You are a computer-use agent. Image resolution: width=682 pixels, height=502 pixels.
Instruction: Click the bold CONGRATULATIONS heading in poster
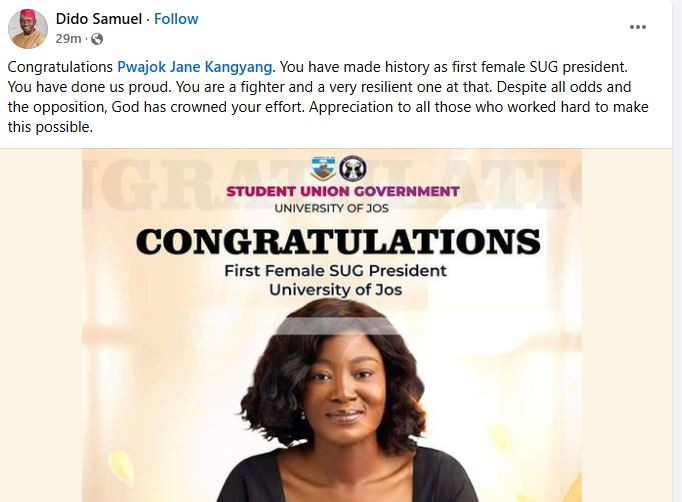point(337,241)
